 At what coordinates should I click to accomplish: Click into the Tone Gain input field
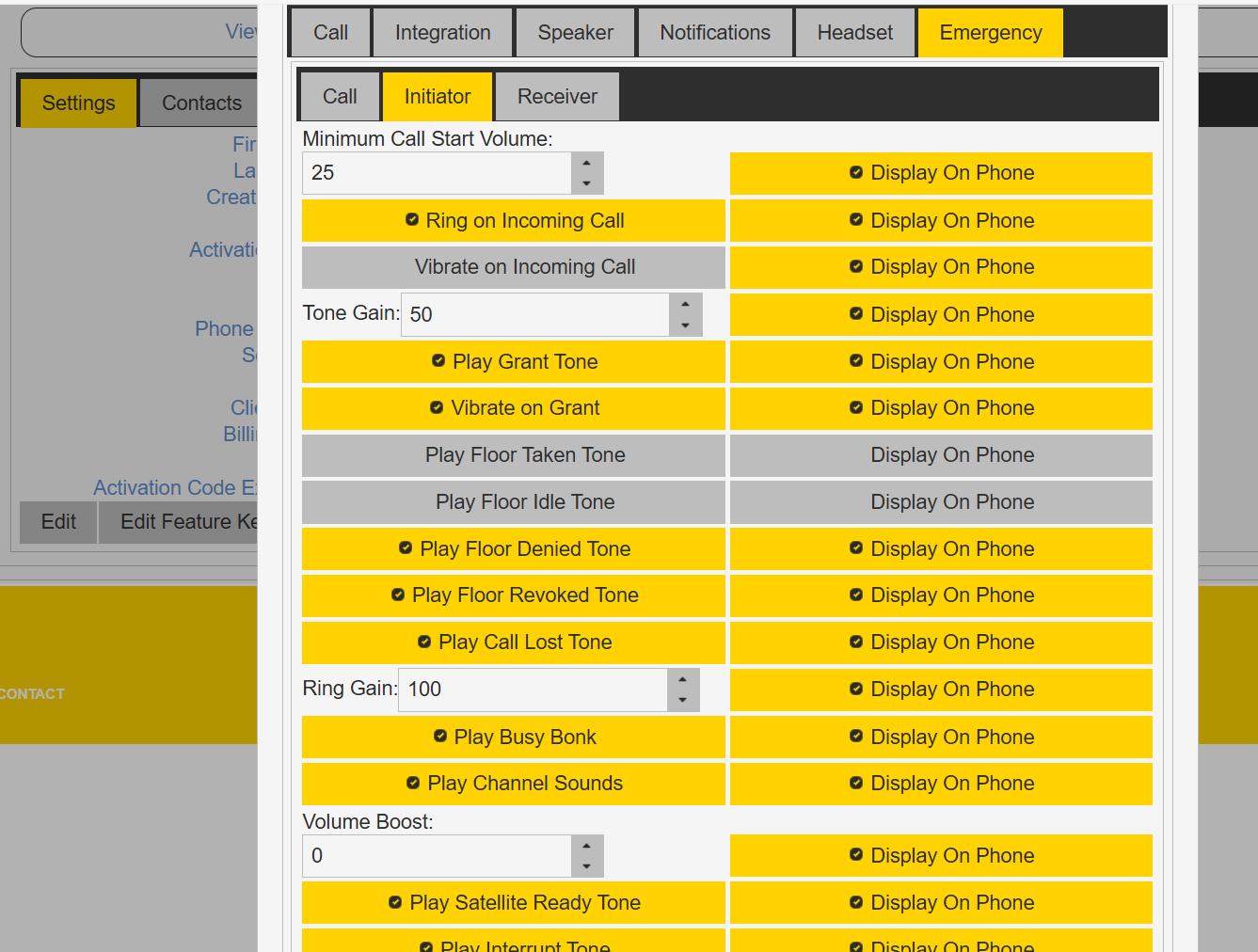click(x=535, y=315)
